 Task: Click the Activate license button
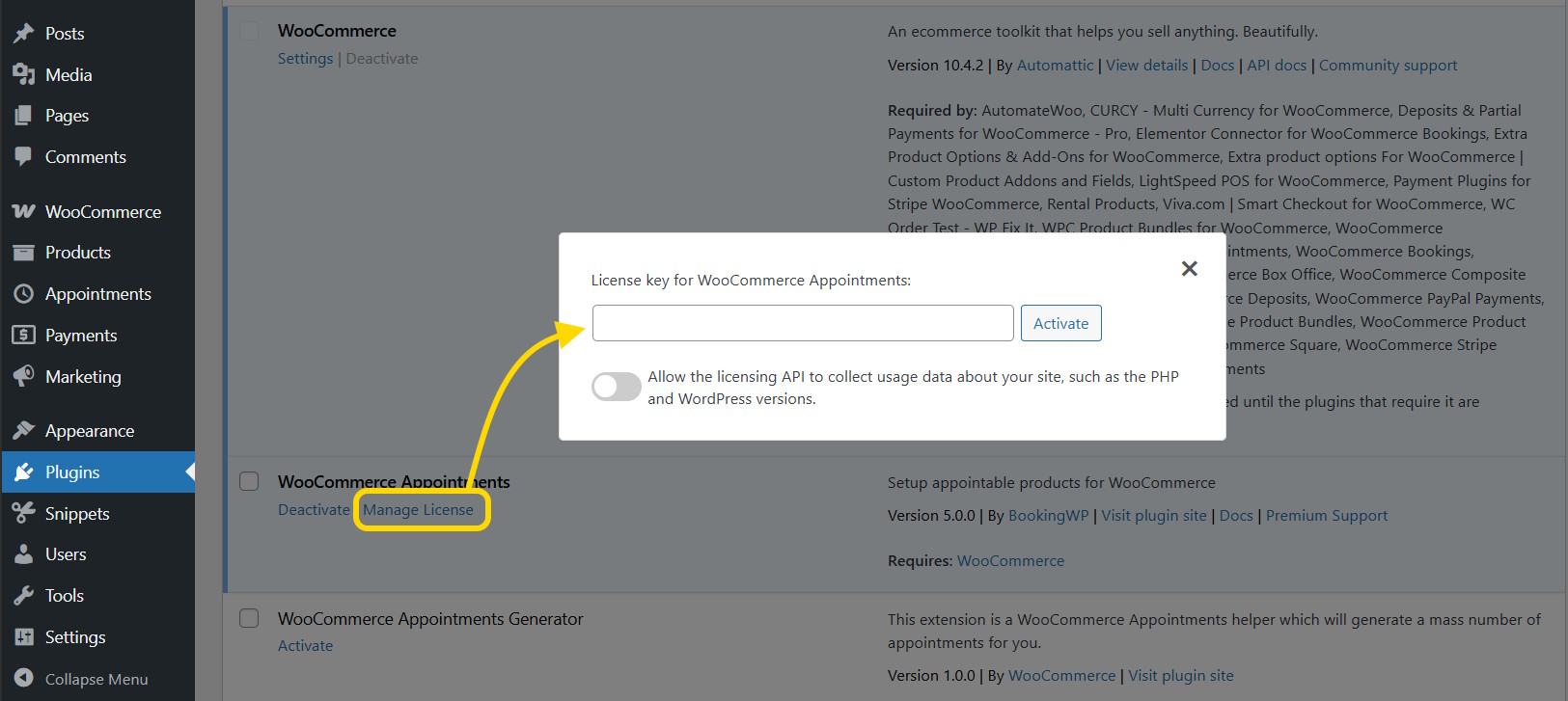(1060, 323)
